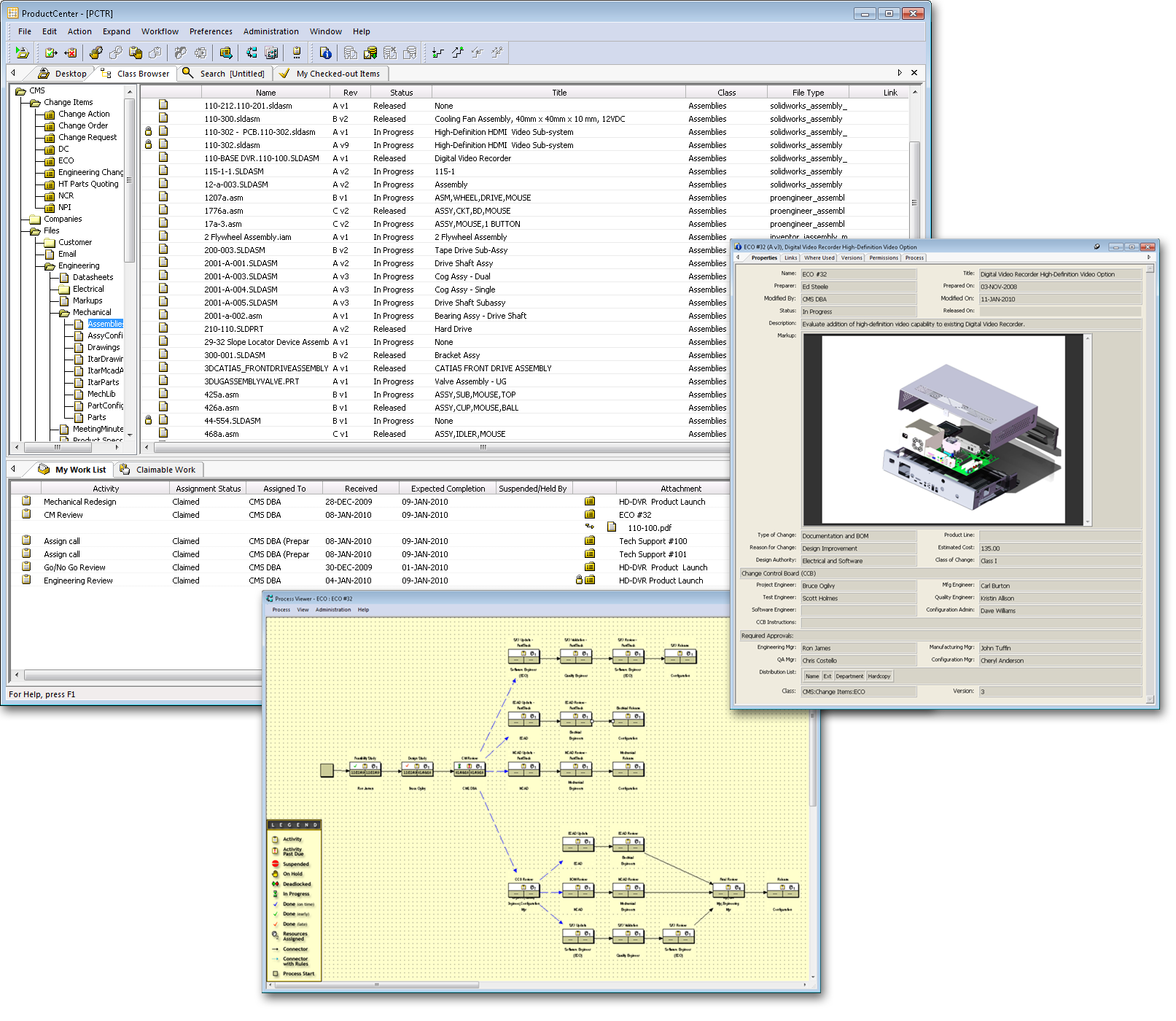Open the Workflow menu
Screen dimensions: 1176x1021
(x=160, y=31)
